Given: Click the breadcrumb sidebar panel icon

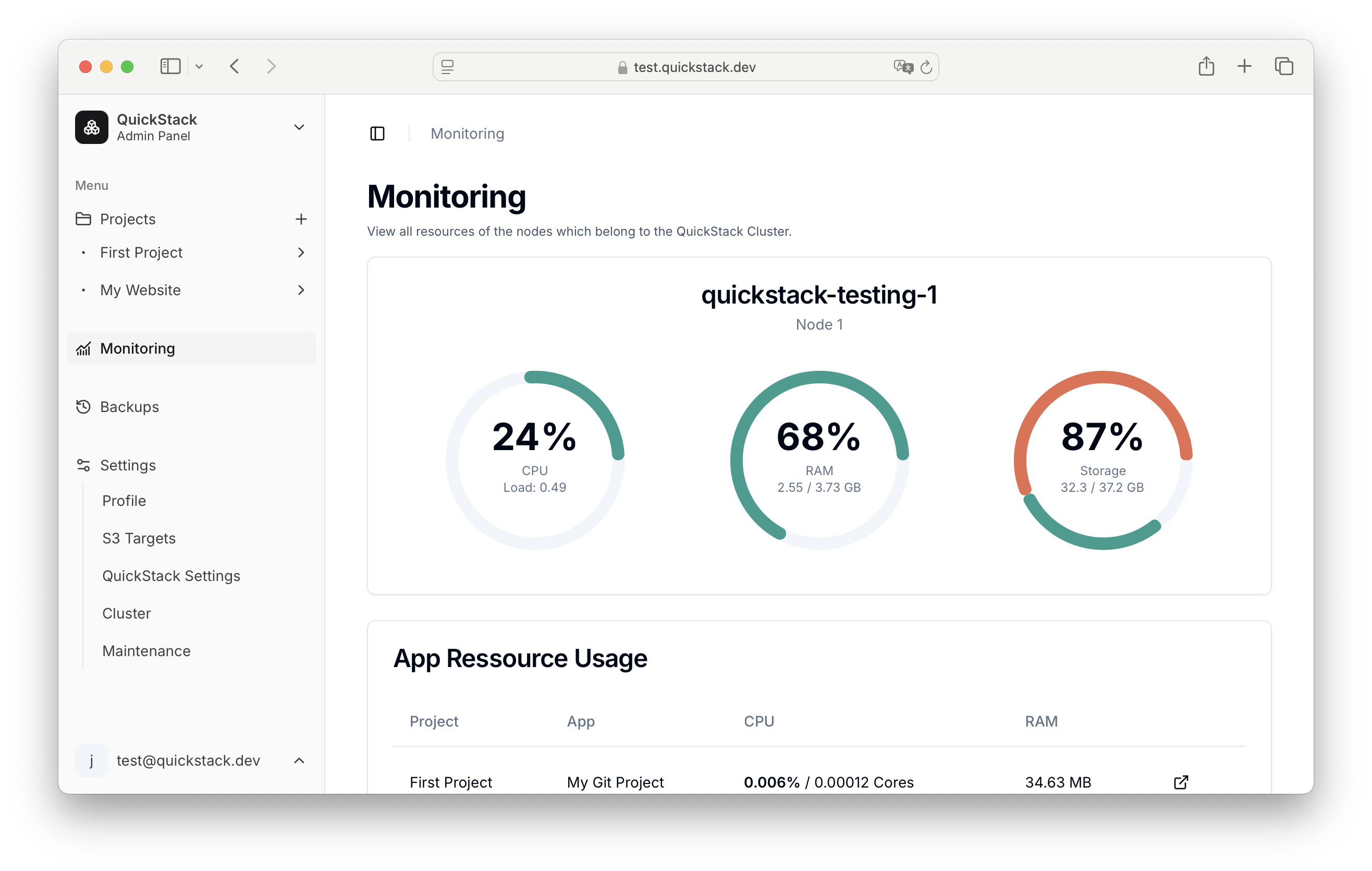Looking at the screenshot, I should click(x=378, y=133).
